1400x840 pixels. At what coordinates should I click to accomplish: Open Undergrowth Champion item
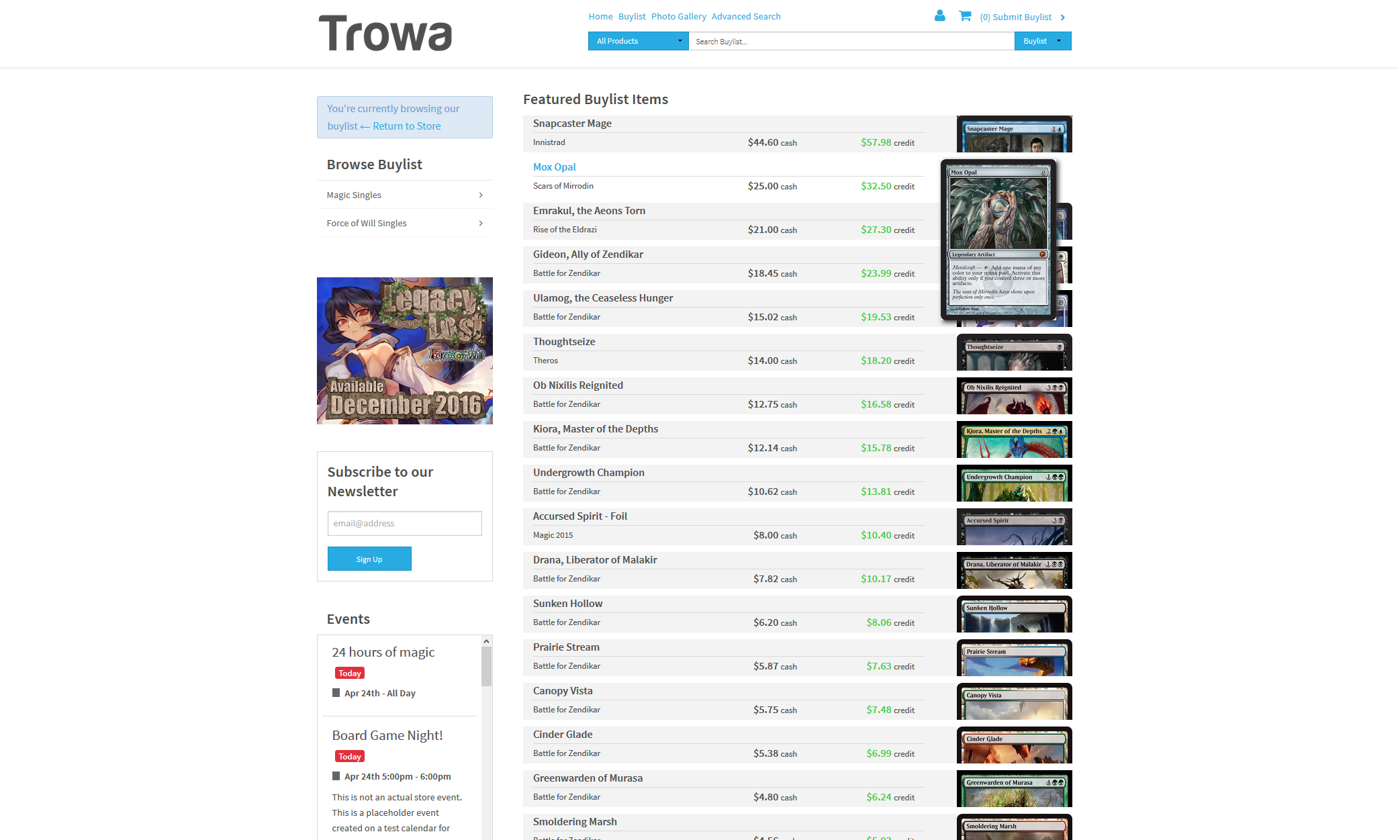click(x=589, y=473)
